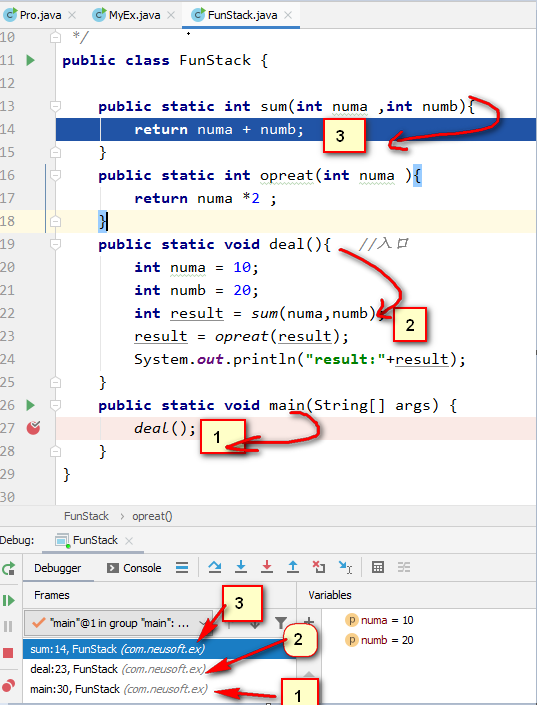Image resolution: width=537 pixels, height=705 pixels.
Task: Resume program with the green play icon
Action: coord(9,600)
